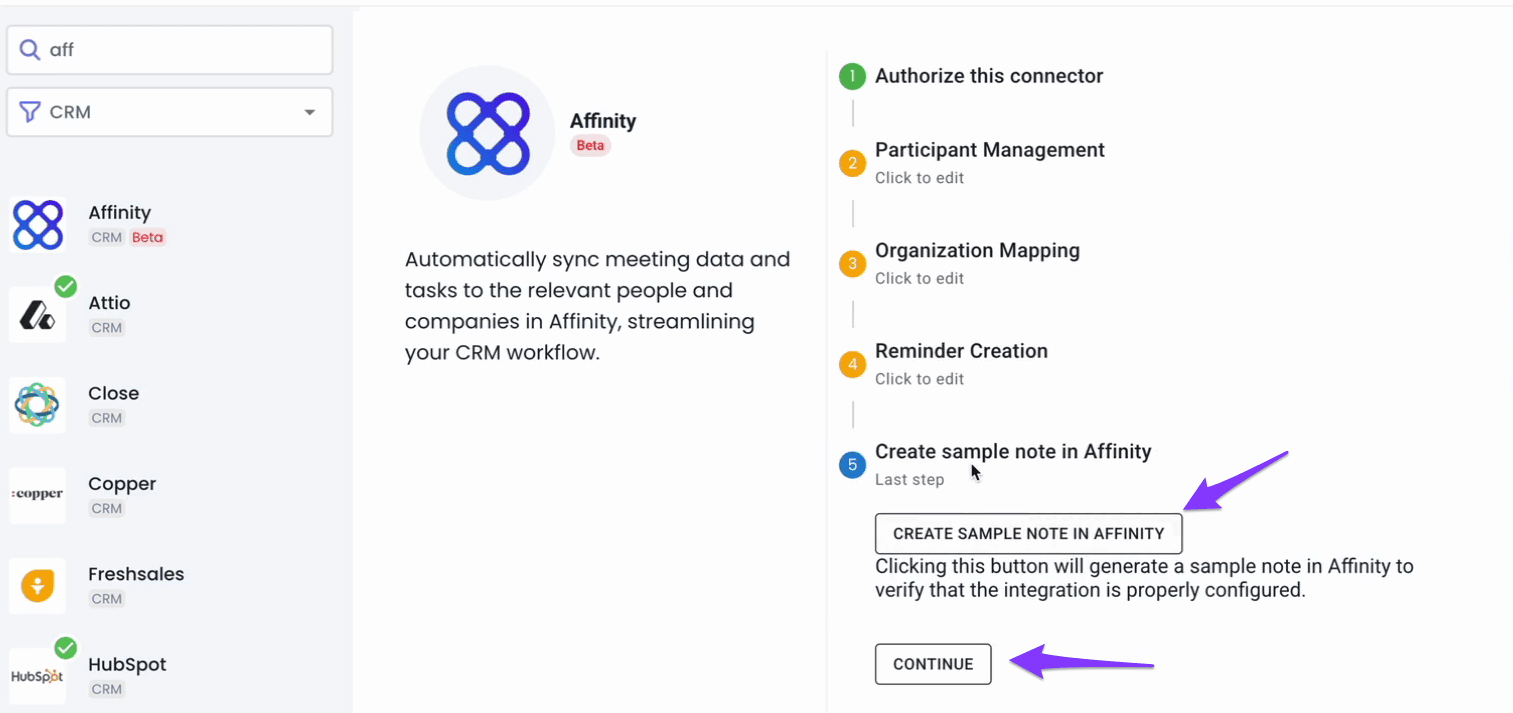Select the Affinity logo in sidebar list
The image size is (1513, 713).
coord(38,224)
